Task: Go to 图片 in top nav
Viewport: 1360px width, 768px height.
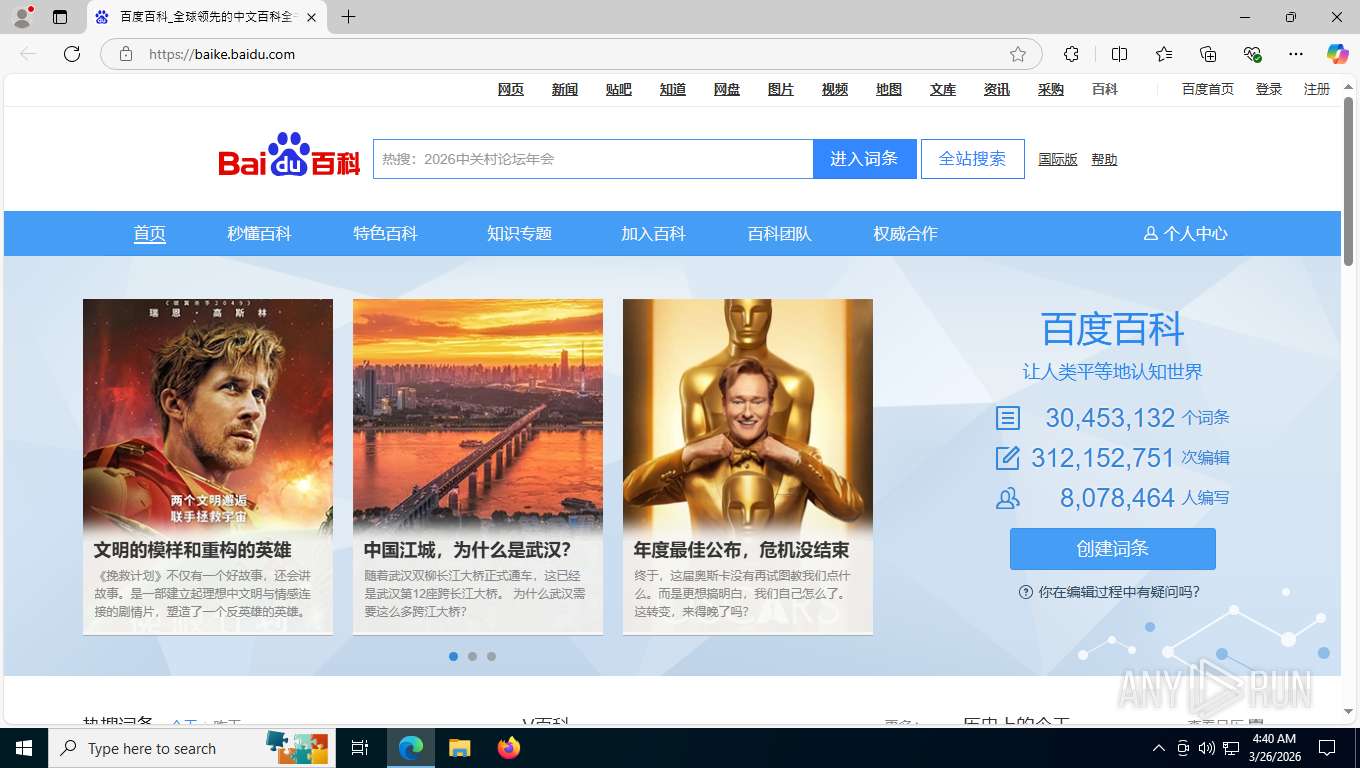Action: (781, 89)
